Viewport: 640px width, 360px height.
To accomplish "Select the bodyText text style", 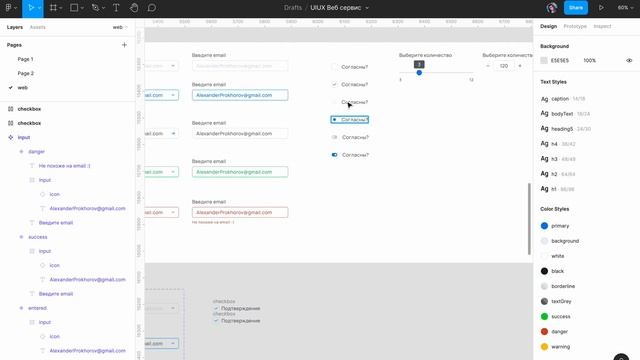I will click(565, 113).
